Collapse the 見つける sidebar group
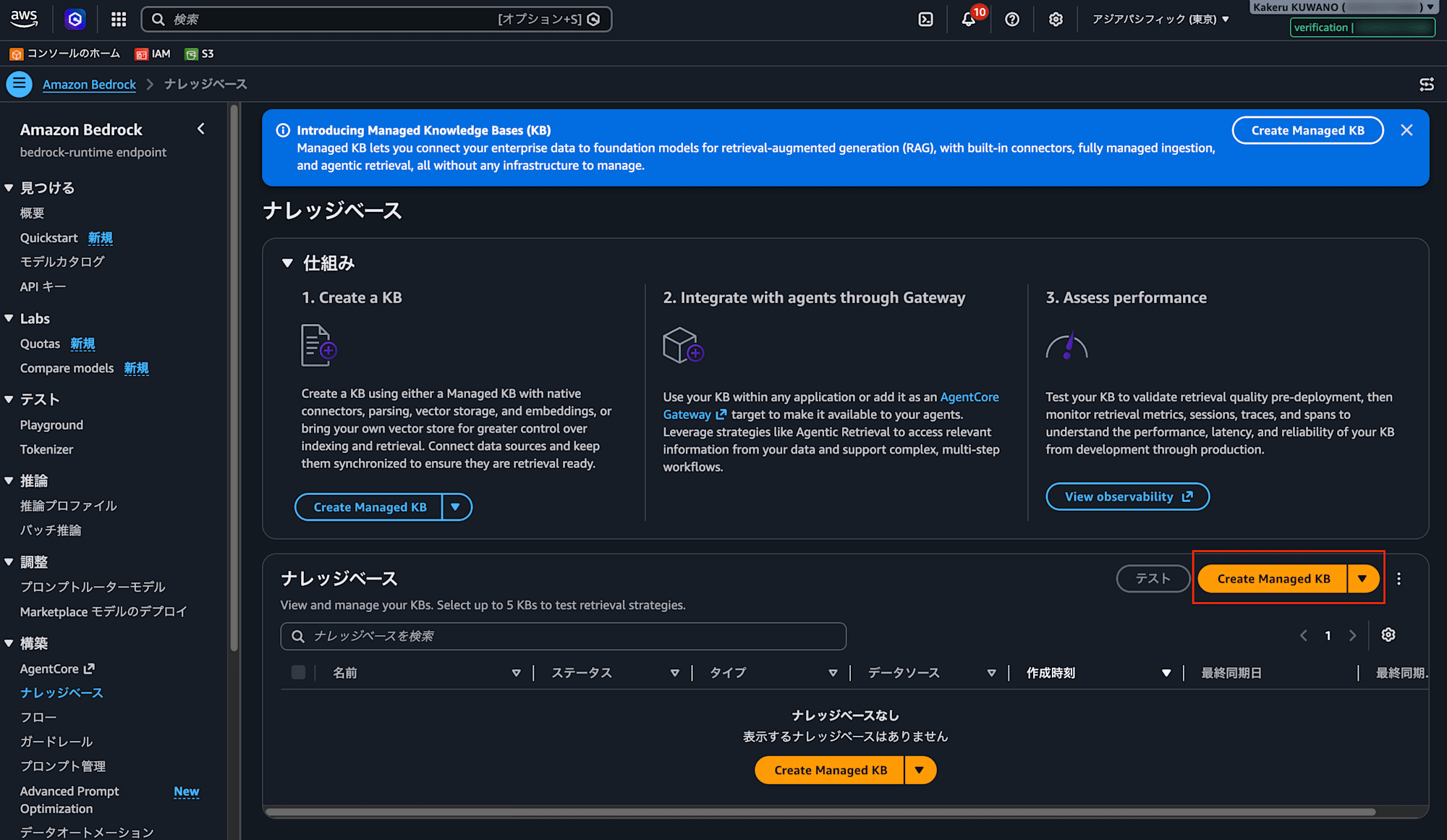The width and height of the screenshot is (1447, 840). coord(9,188)
